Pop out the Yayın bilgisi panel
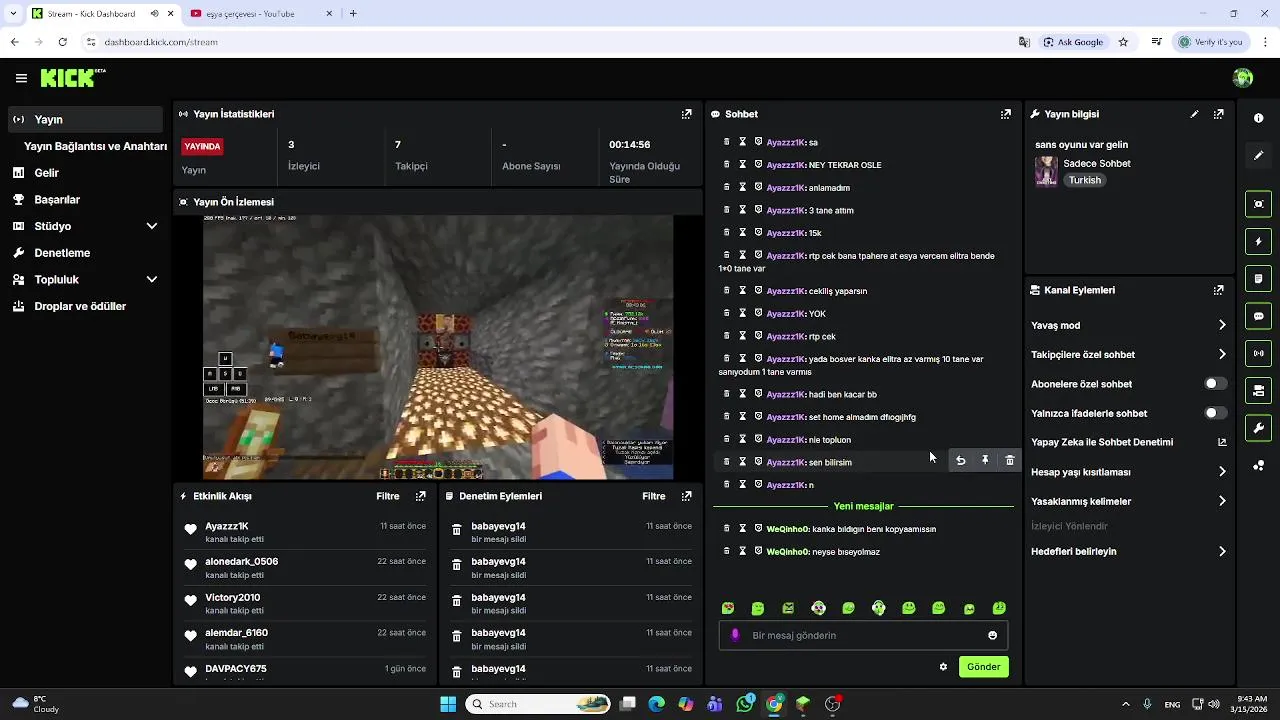This screenshot has width=1280, height=720. [x=1218, y=114]
